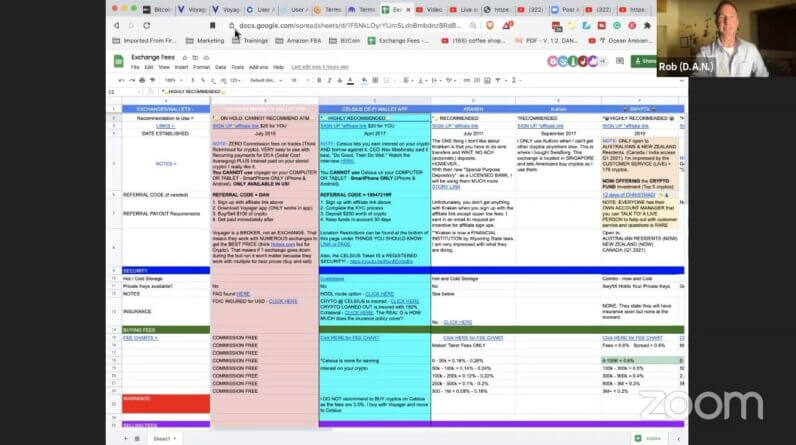This screenshot has width=796, height=445.
Task: Open the Brave shield icon
Action: 490,25
